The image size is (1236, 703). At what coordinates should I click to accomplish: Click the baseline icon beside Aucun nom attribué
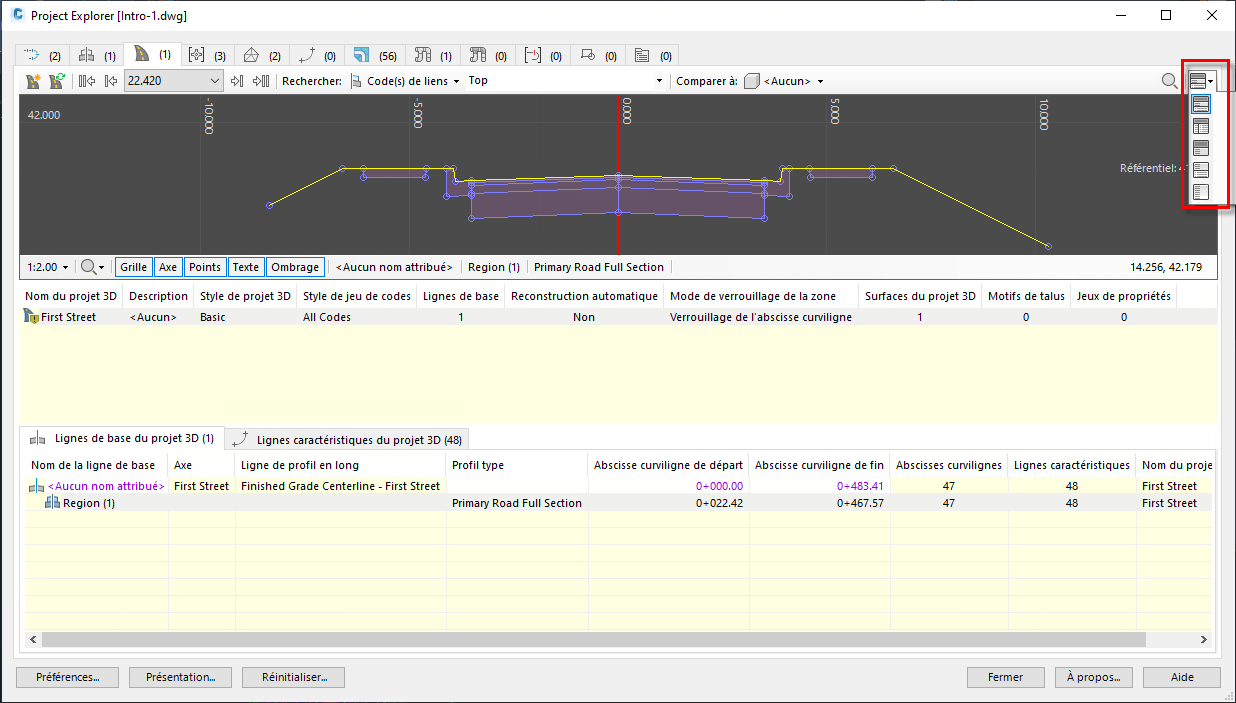tap(37, 486)
